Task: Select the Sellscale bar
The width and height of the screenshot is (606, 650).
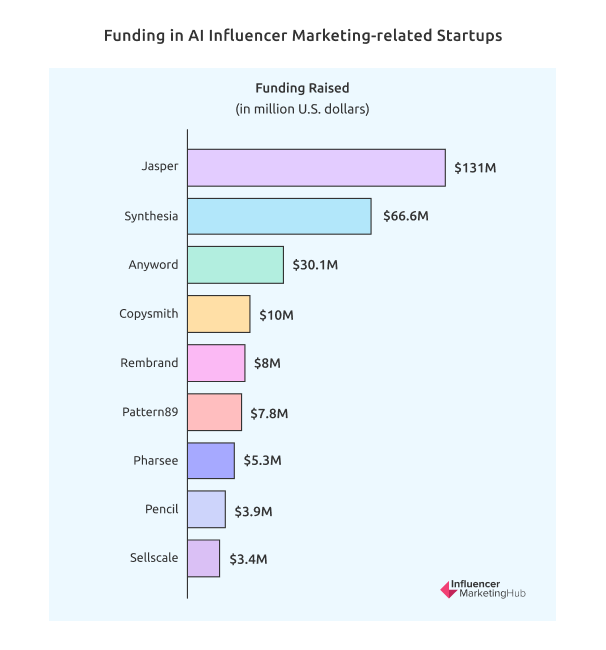Action: point(204,558)
